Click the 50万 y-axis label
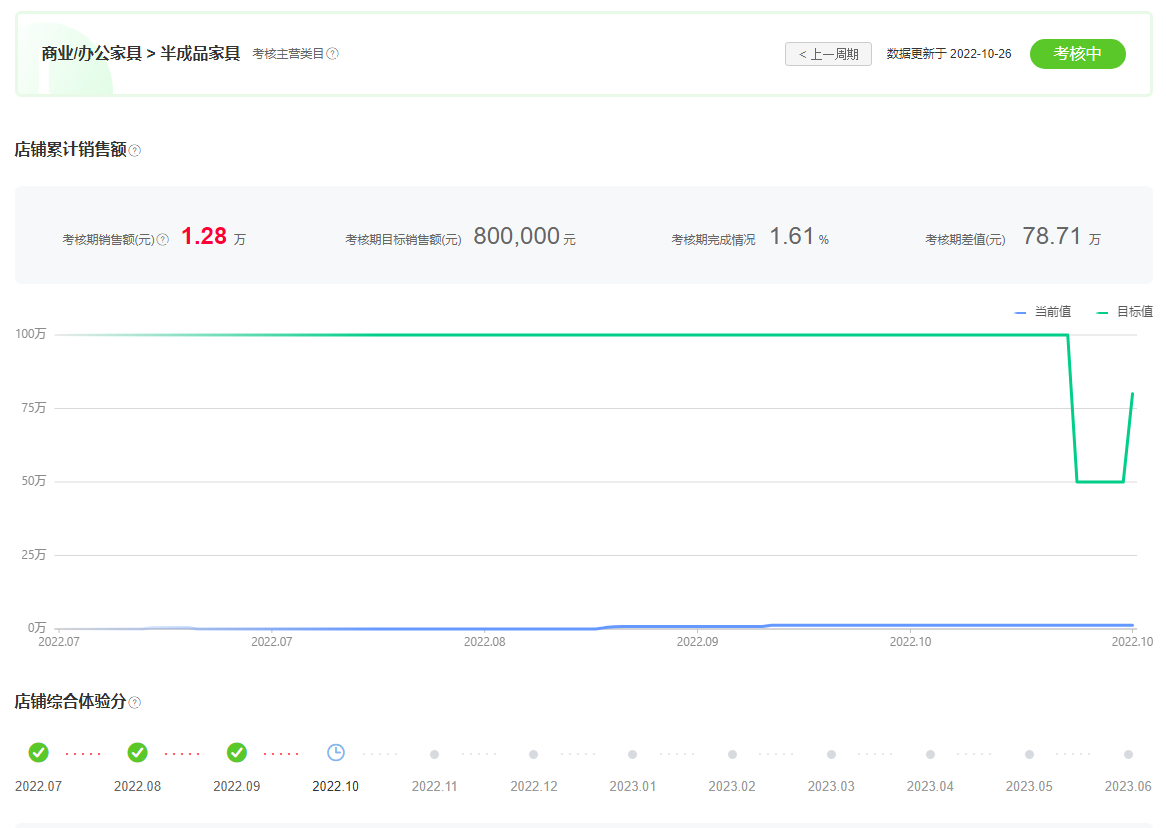1166x828 pixels. coord(33,481)
